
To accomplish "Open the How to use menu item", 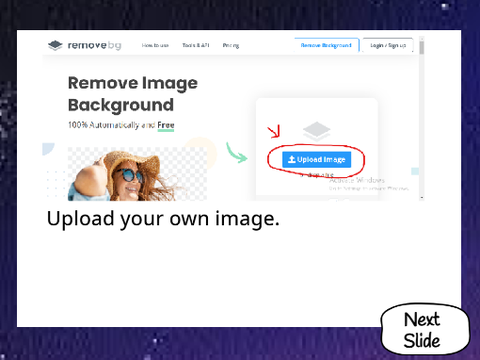I will 155,45.
